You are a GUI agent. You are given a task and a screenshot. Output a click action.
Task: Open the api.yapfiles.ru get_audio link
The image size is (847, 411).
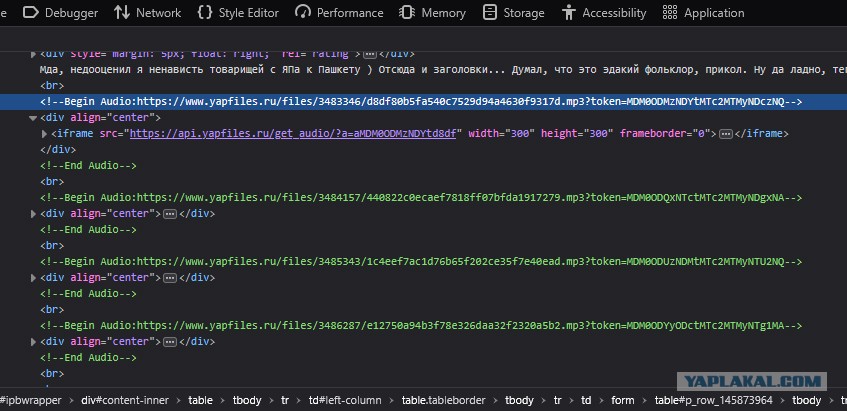click(x=293, y=133)
